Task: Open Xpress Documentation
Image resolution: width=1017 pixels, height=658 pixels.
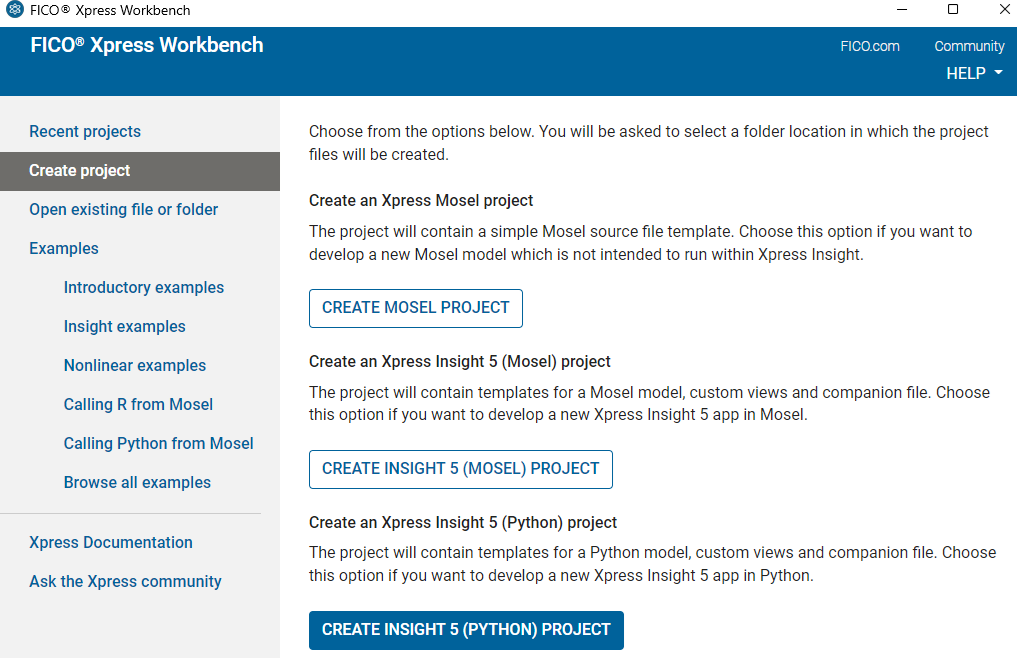Action: [x=111, y=542]
